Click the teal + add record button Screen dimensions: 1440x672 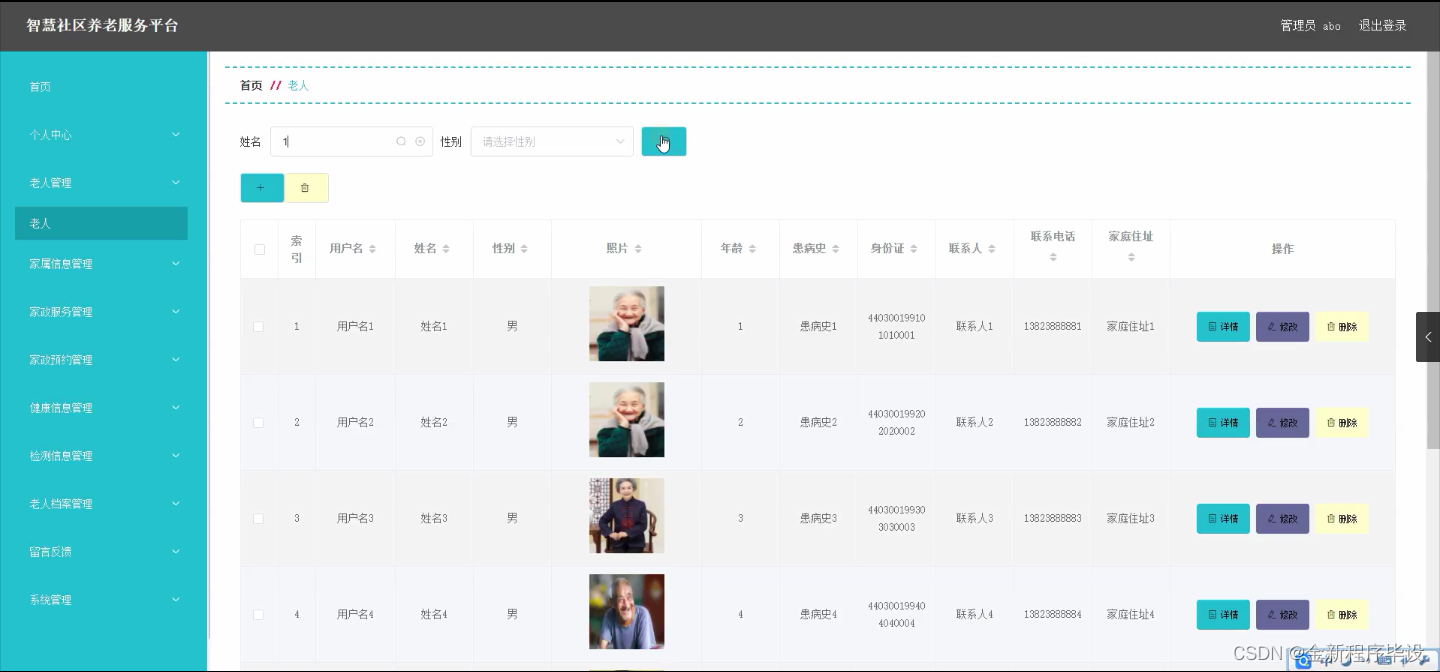point(261,187)
